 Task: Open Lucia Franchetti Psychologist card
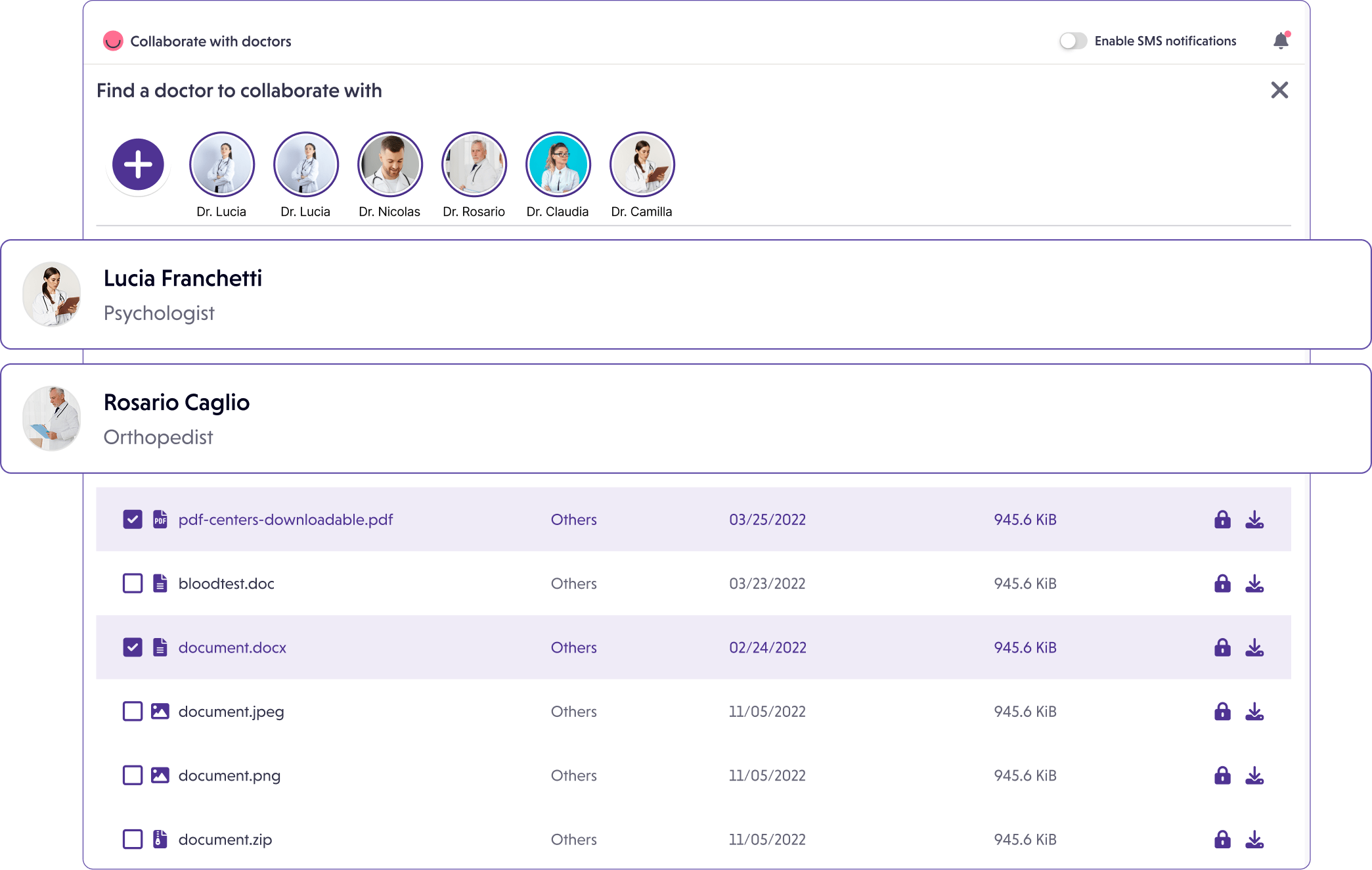[685, 294]
